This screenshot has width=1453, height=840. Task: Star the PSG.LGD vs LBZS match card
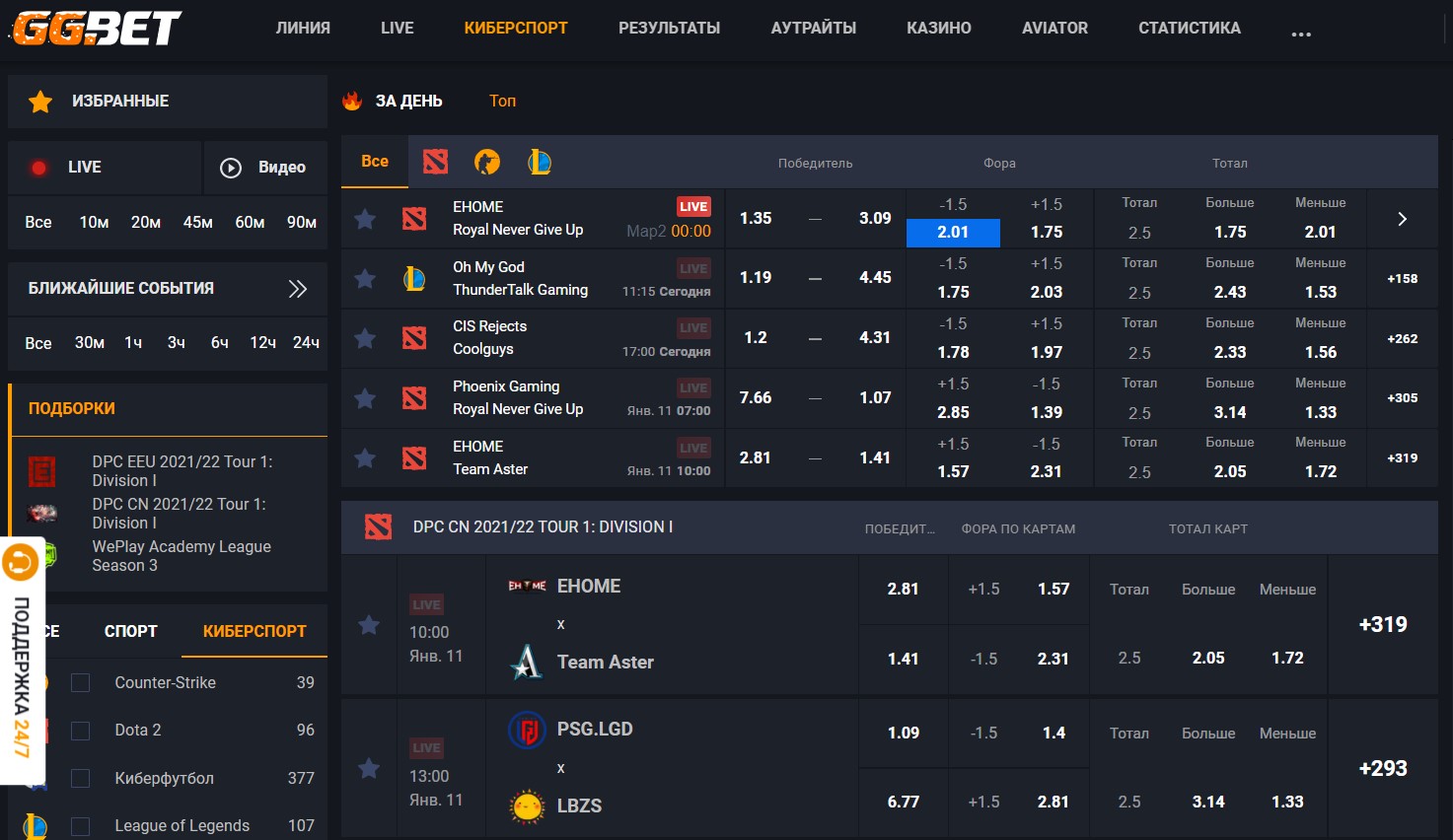(x=369, y=769)
